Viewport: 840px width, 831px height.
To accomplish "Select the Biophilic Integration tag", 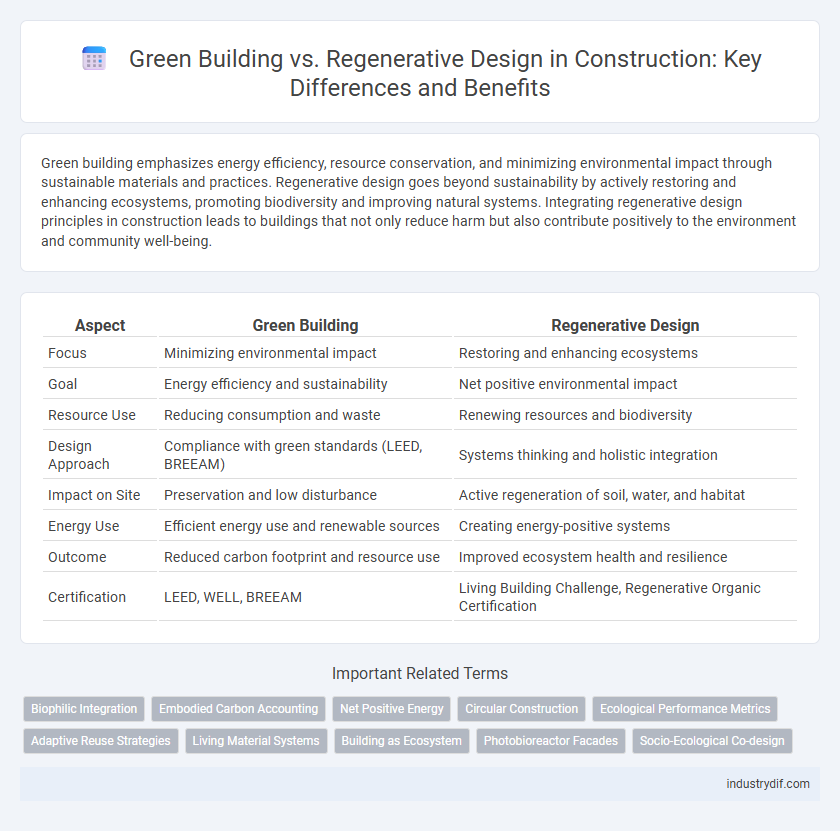I will coord(83,709).
